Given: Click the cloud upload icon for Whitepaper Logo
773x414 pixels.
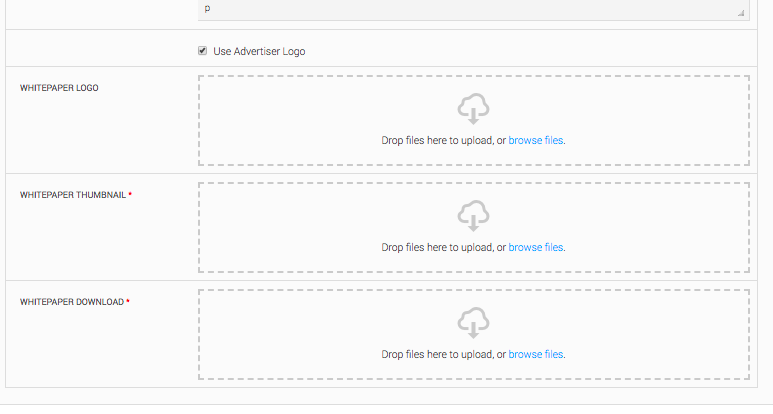Looking at the screenshot, I should 473,108.
